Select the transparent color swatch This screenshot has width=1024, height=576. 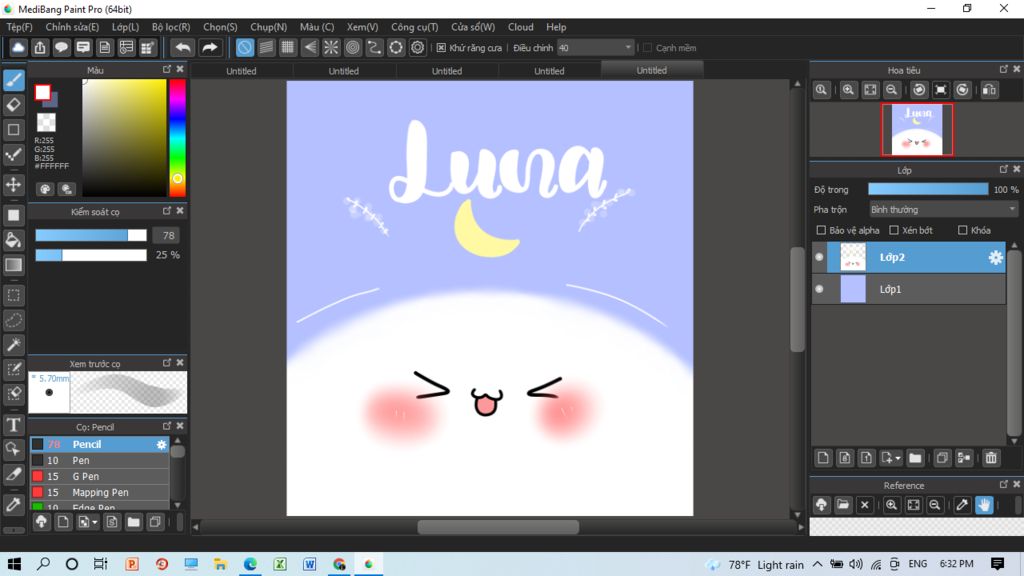click(x=46, y=122)
